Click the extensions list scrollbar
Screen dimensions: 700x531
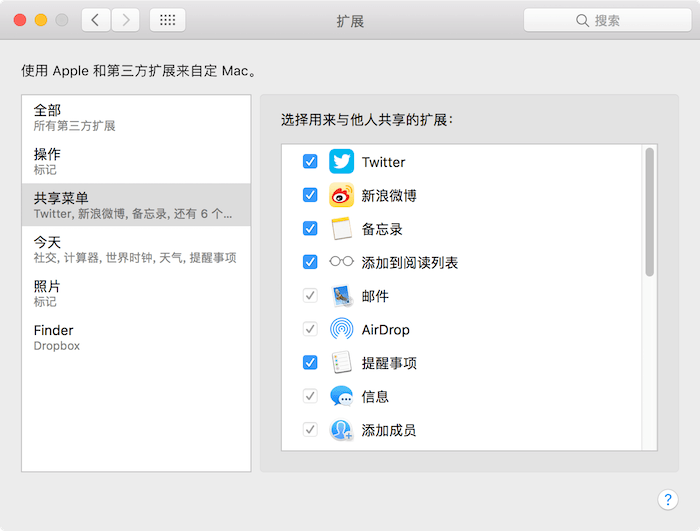[x=650, y=212]
